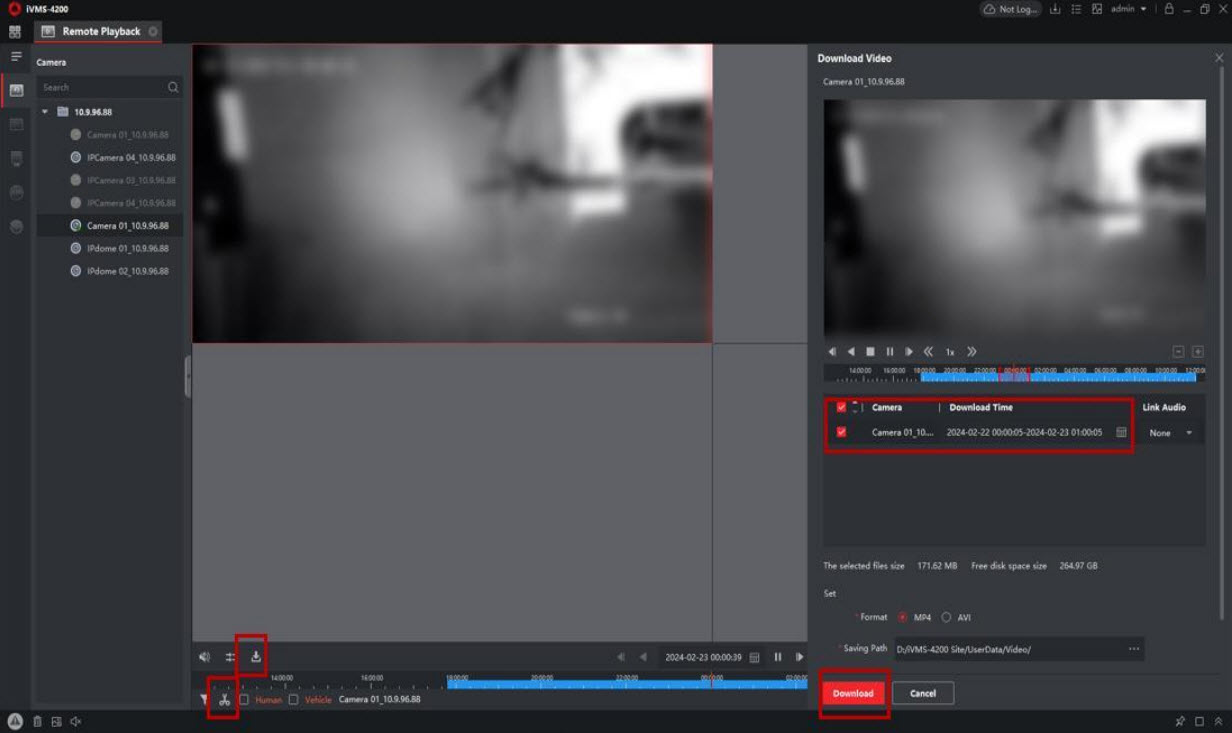Open the admin user dropdown
The image size is (1232, 733).
pos(1129,9)
